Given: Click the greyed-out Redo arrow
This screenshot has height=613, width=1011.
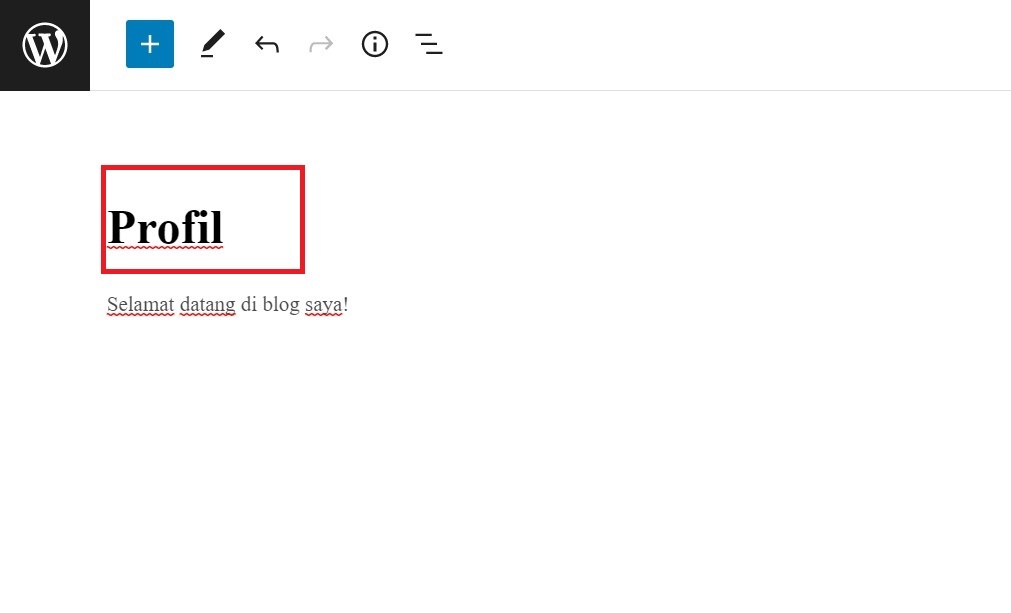Looking at the screenshot, I should pyautogui.click(x=321, y=45).
